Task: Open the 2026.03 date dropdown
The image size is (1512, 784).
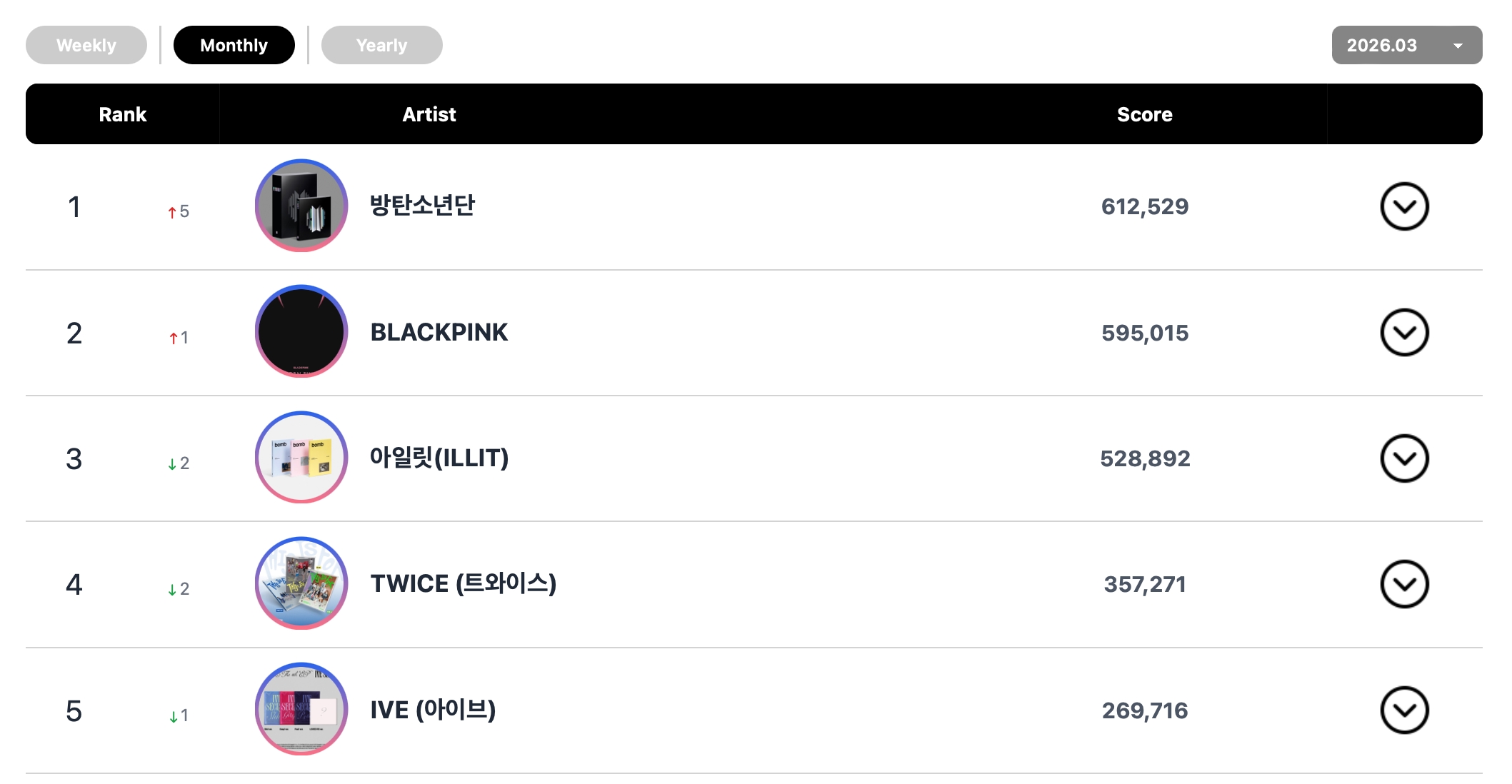Action: [x=1406, y=45]
